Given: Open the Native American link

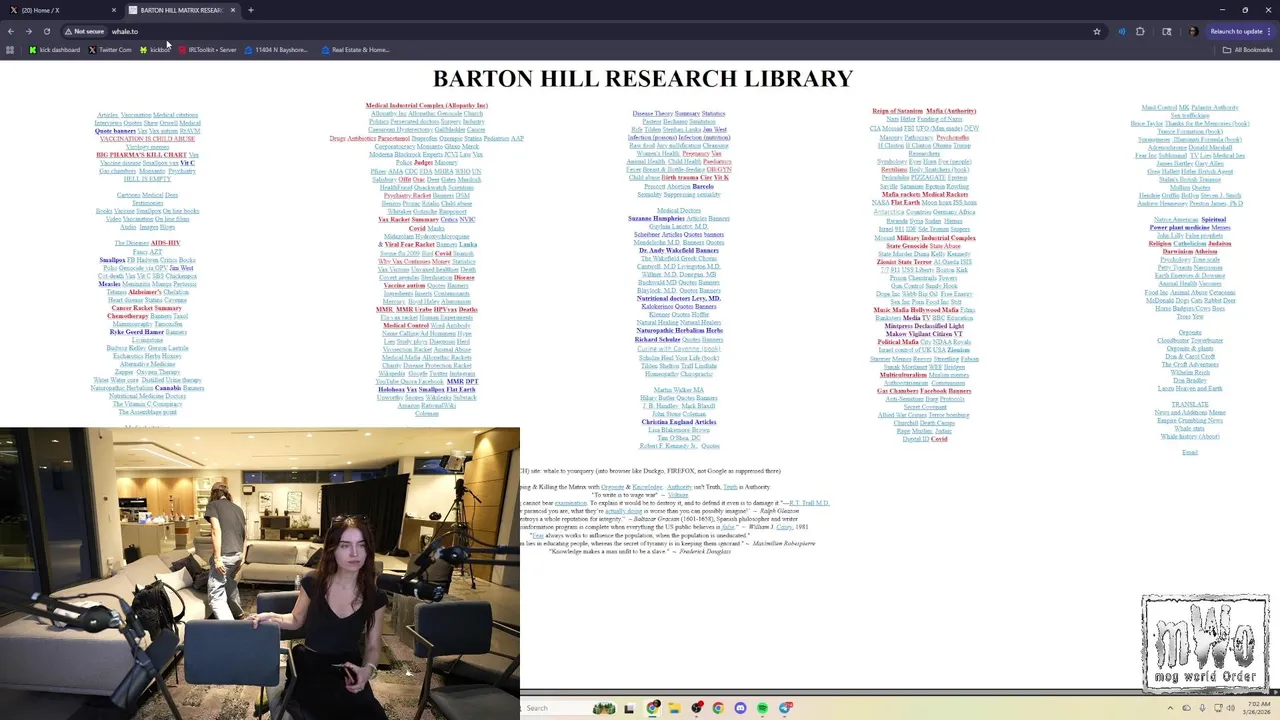Looking at the screenshot, I should point(1175,219).
